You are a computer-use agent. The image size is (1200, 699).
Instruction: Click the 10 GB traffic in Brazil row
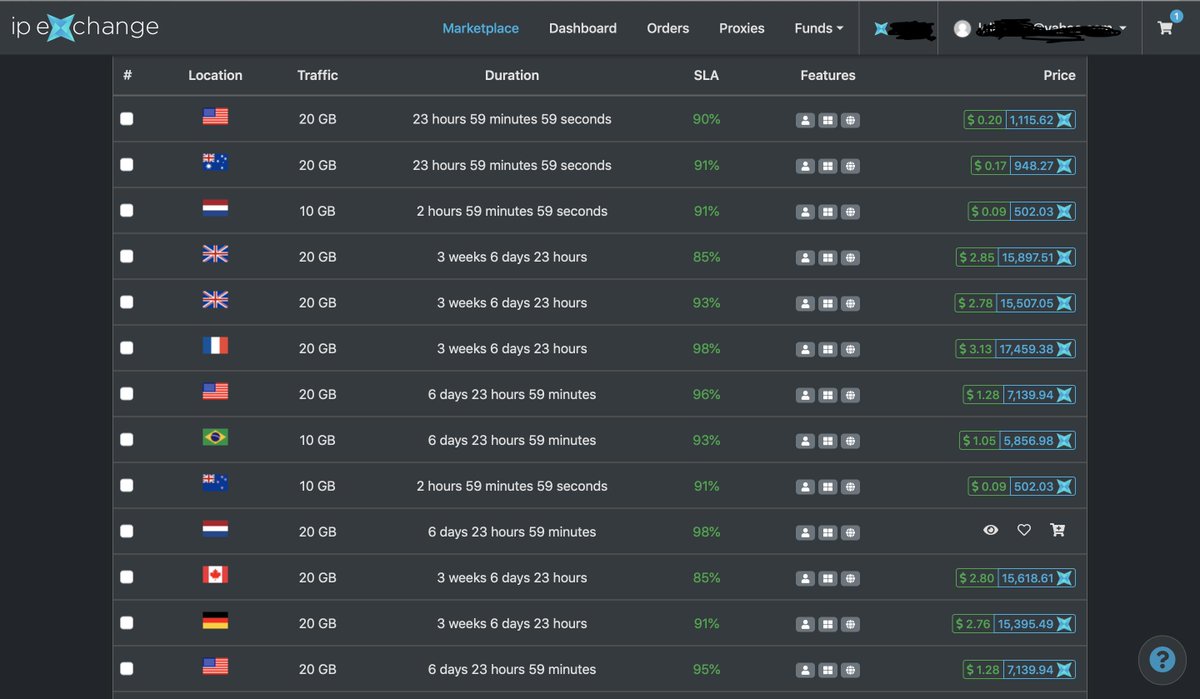(317, 440)
